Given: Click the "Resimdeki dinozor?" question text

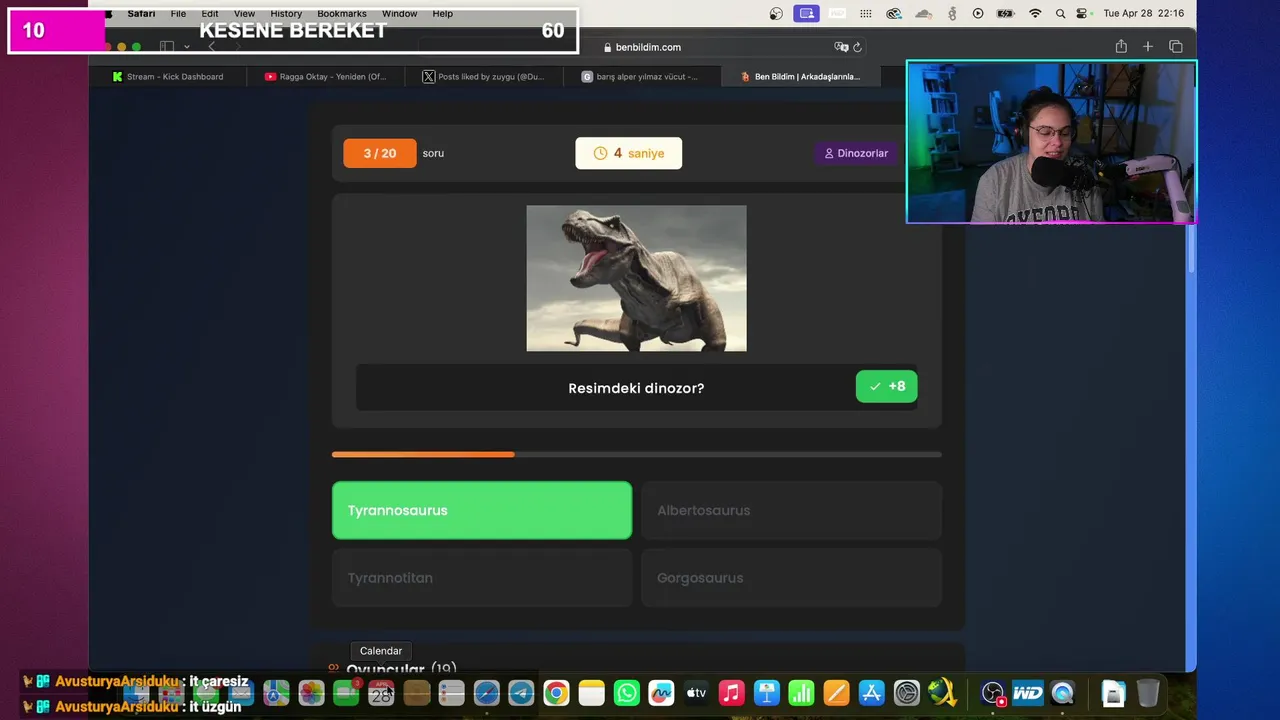Looking at the screenshot, I should tap(636, 388).
